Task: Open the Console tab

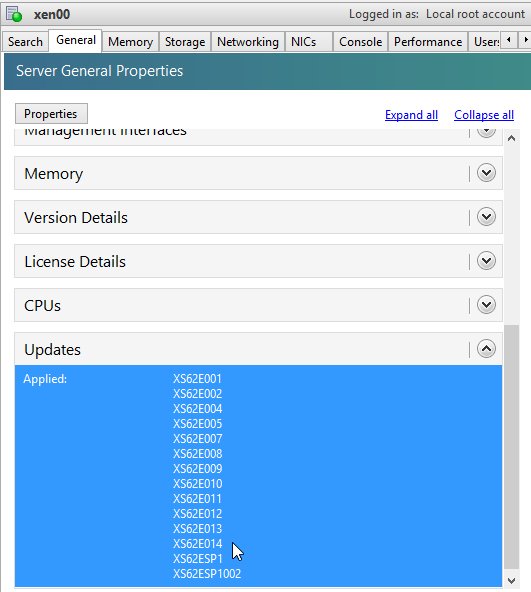Action: coord(360,42)
